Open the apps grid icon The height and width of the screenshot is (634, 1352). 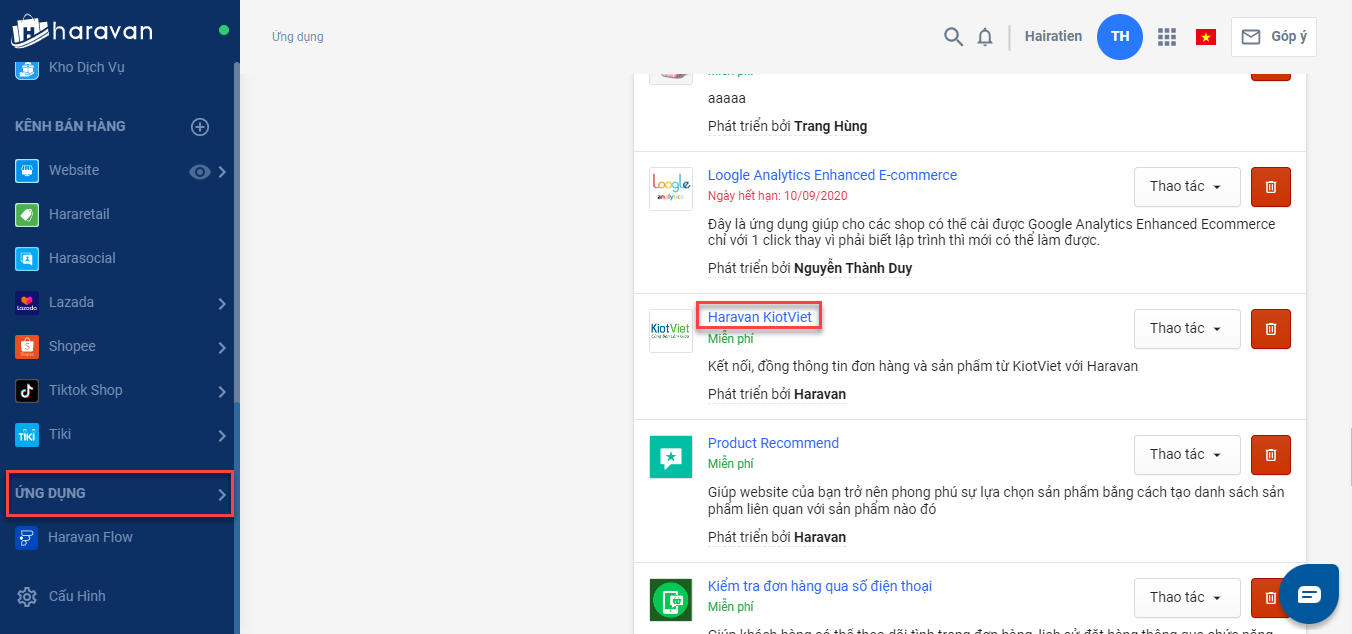(x=1166, y=37)
